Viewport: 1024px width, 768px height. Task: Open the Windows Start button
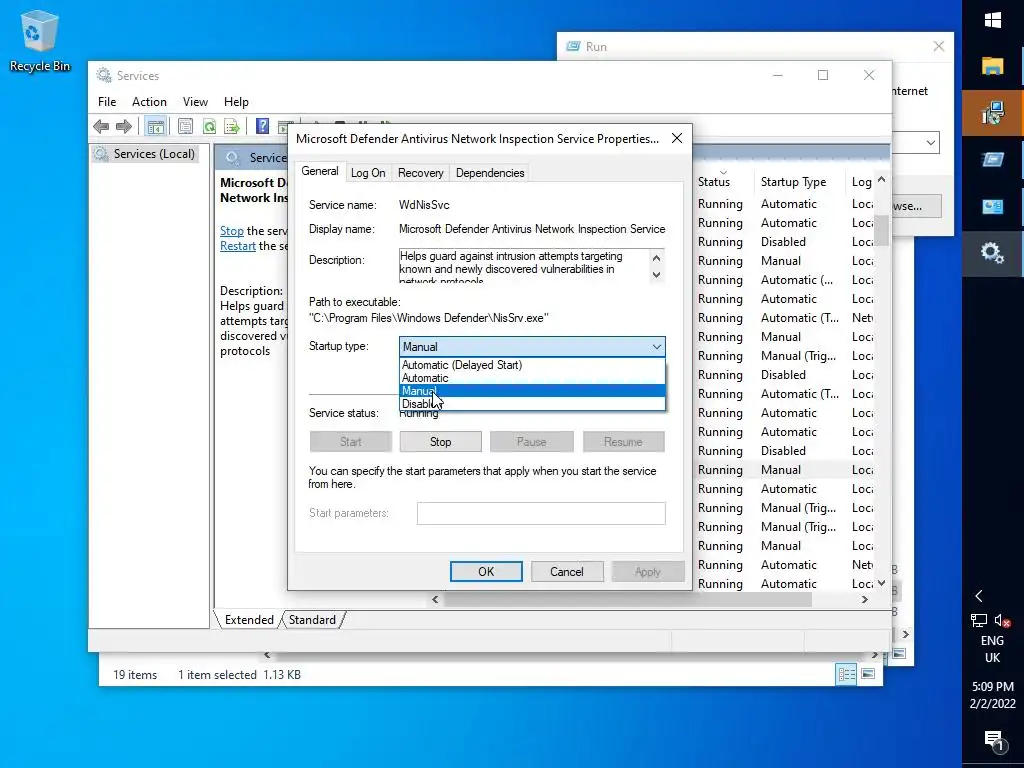[x=993, y=20]
